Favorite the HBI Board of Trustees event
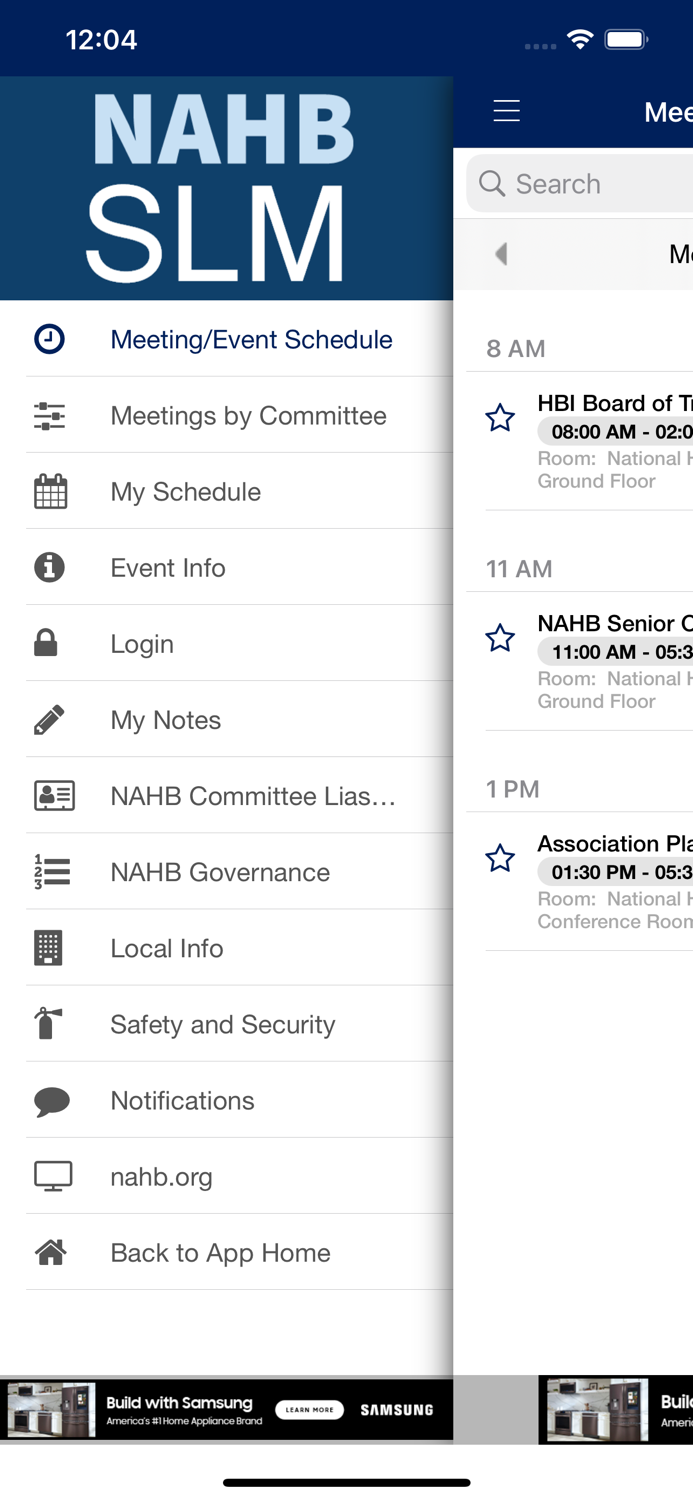Viewport: 693px width, 1500px height. tap(500, 418)
